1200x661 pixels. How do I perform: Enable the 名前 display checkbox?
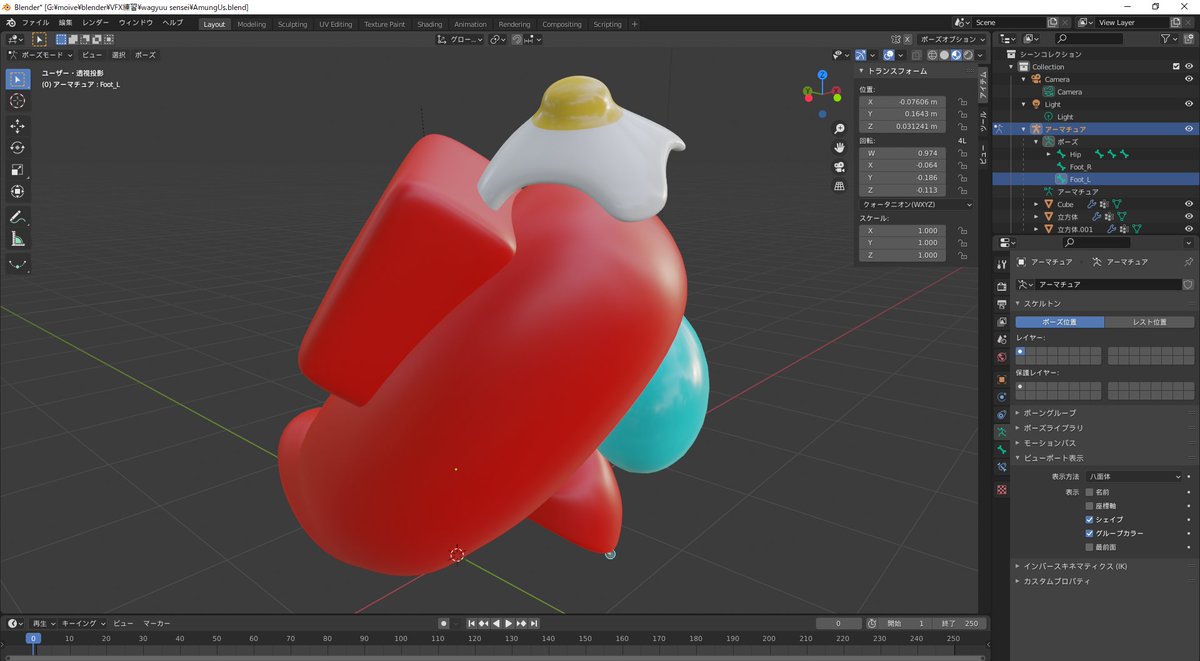(1090, 492)
